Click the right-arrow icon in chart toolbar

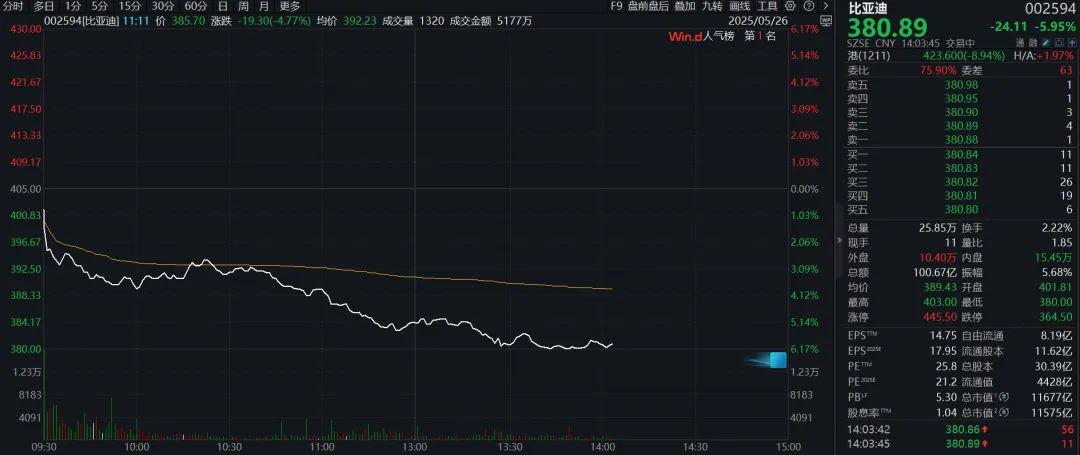pyautogui.click(x=826, y=6)
